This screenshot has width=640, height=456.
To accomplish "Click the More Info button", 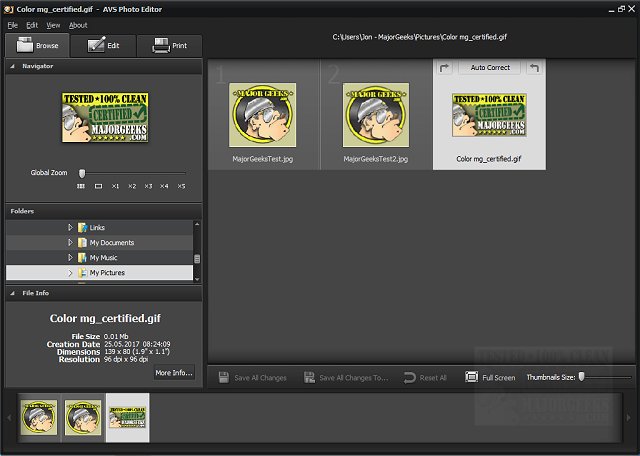I will (x=174, y=373).
